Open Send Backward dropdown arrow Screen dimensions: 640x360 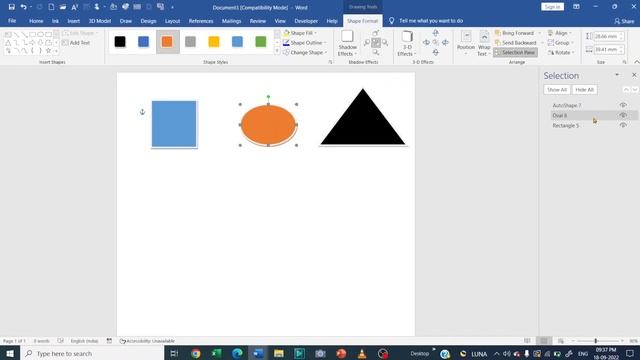[542, 43]
